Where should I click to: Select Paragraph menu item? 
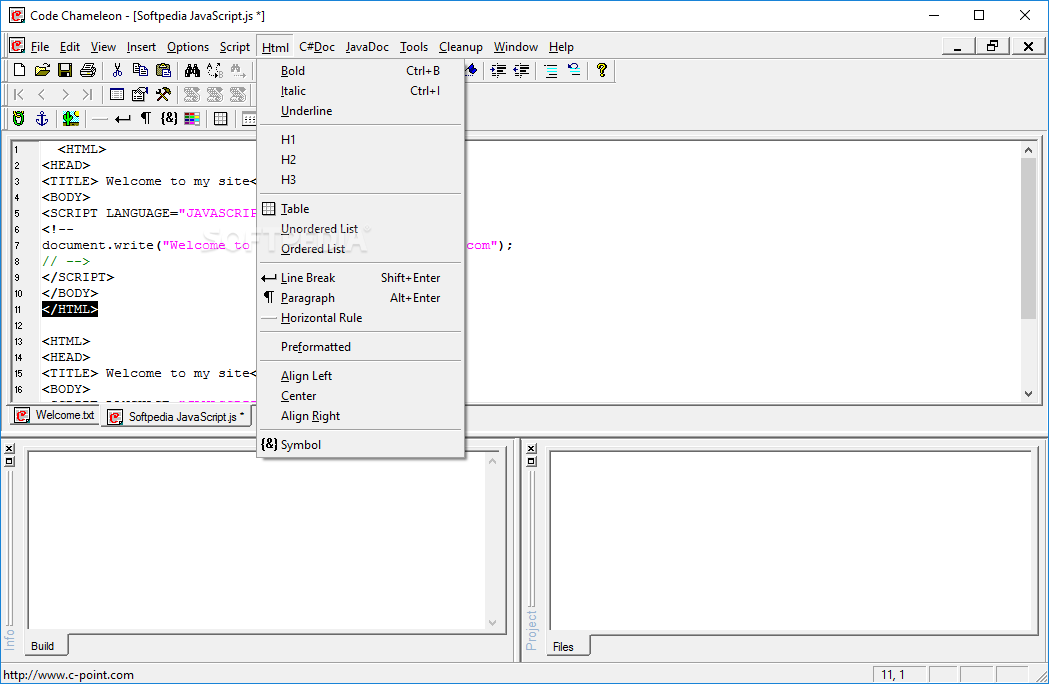361,297
